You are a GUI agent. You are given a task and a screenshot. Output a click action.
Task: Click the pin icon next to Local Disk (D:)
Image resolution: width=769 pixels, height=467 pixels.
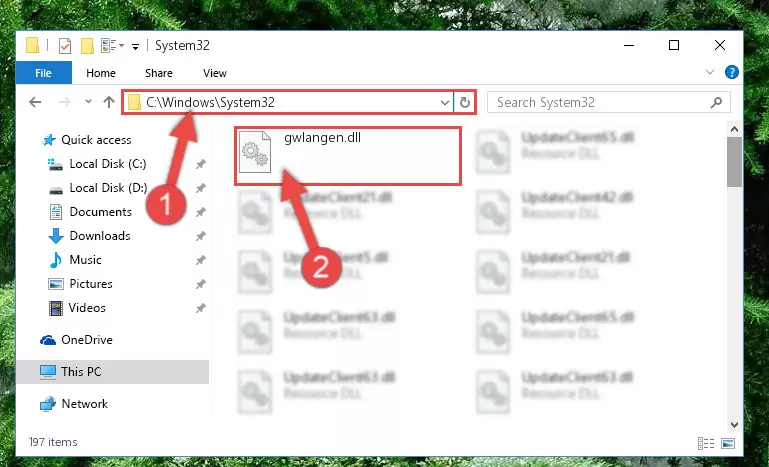(x=201, y=188)
